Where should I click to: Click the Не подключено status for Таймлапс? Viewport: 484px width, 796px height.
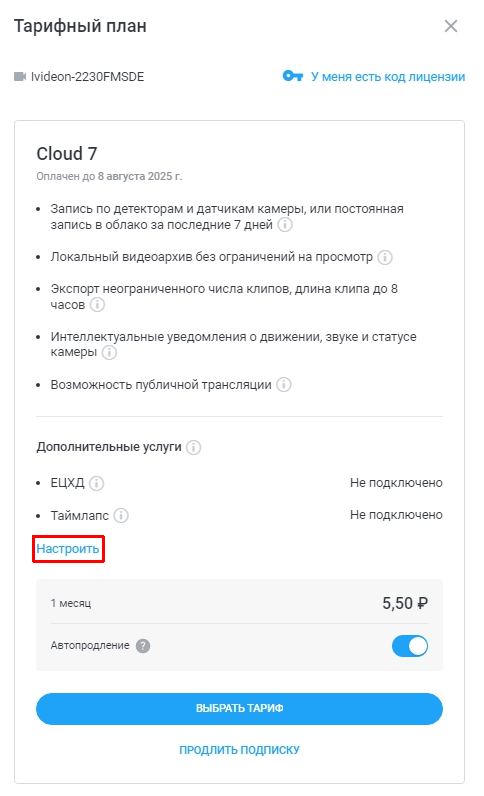click(396, 515)
